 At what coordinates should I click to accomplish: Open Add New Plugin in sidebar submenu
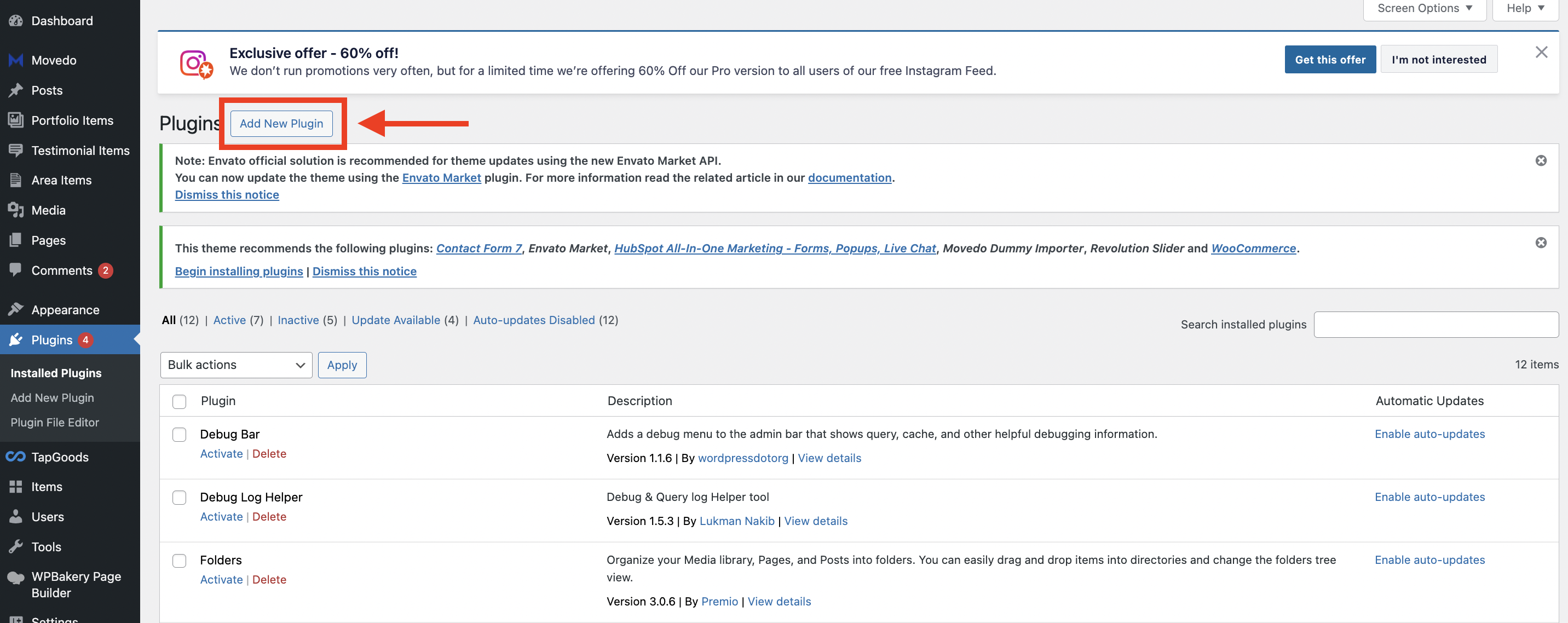click(x=53, y=398)
